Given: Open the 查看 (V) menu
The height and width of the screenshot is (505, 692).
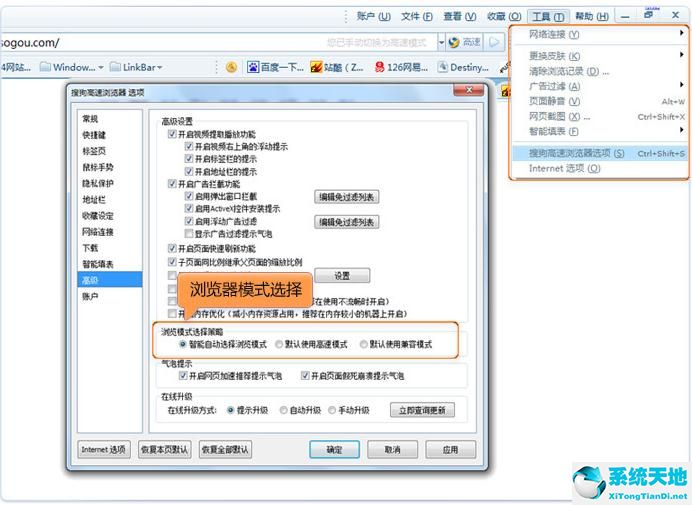Looking at the screenshot, I should [x=459, y=17].
